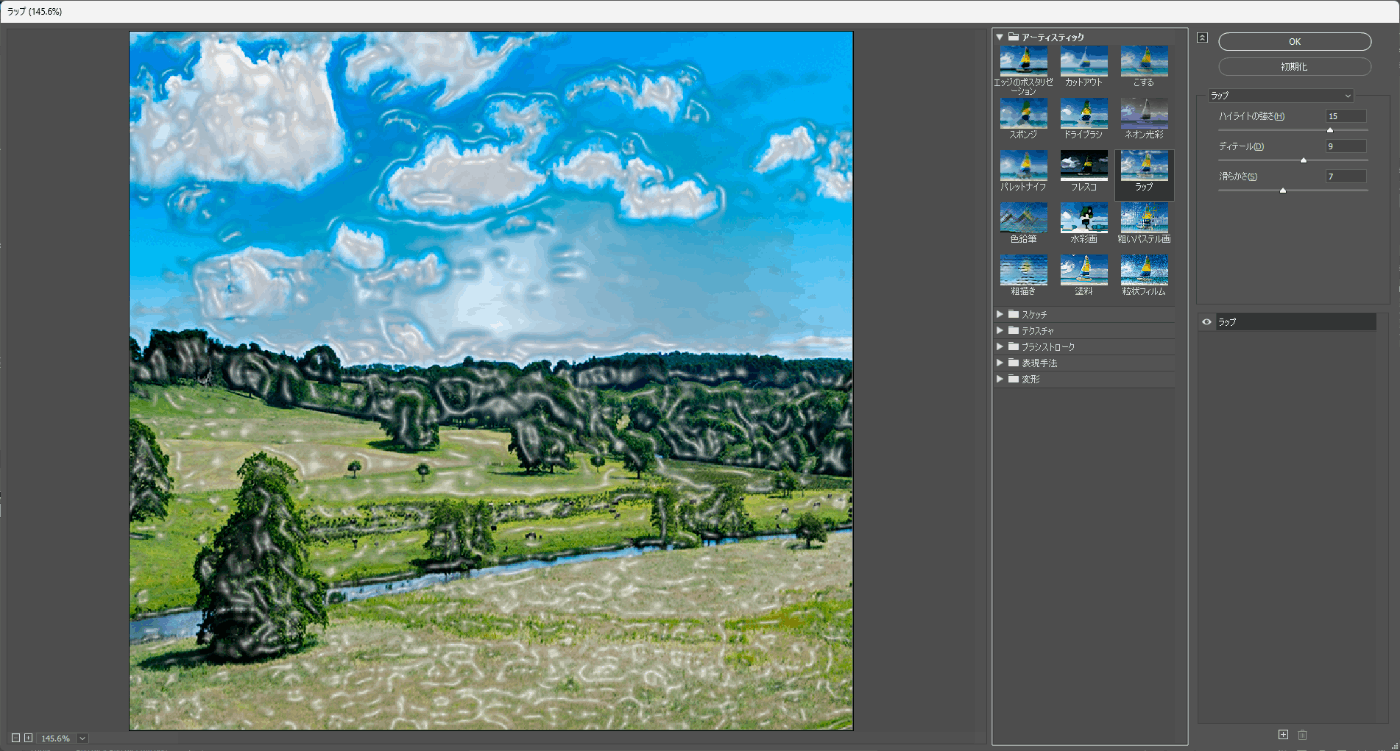
Task: Open the ラップ filter selection dropdown
Action: pos(1280,95)
